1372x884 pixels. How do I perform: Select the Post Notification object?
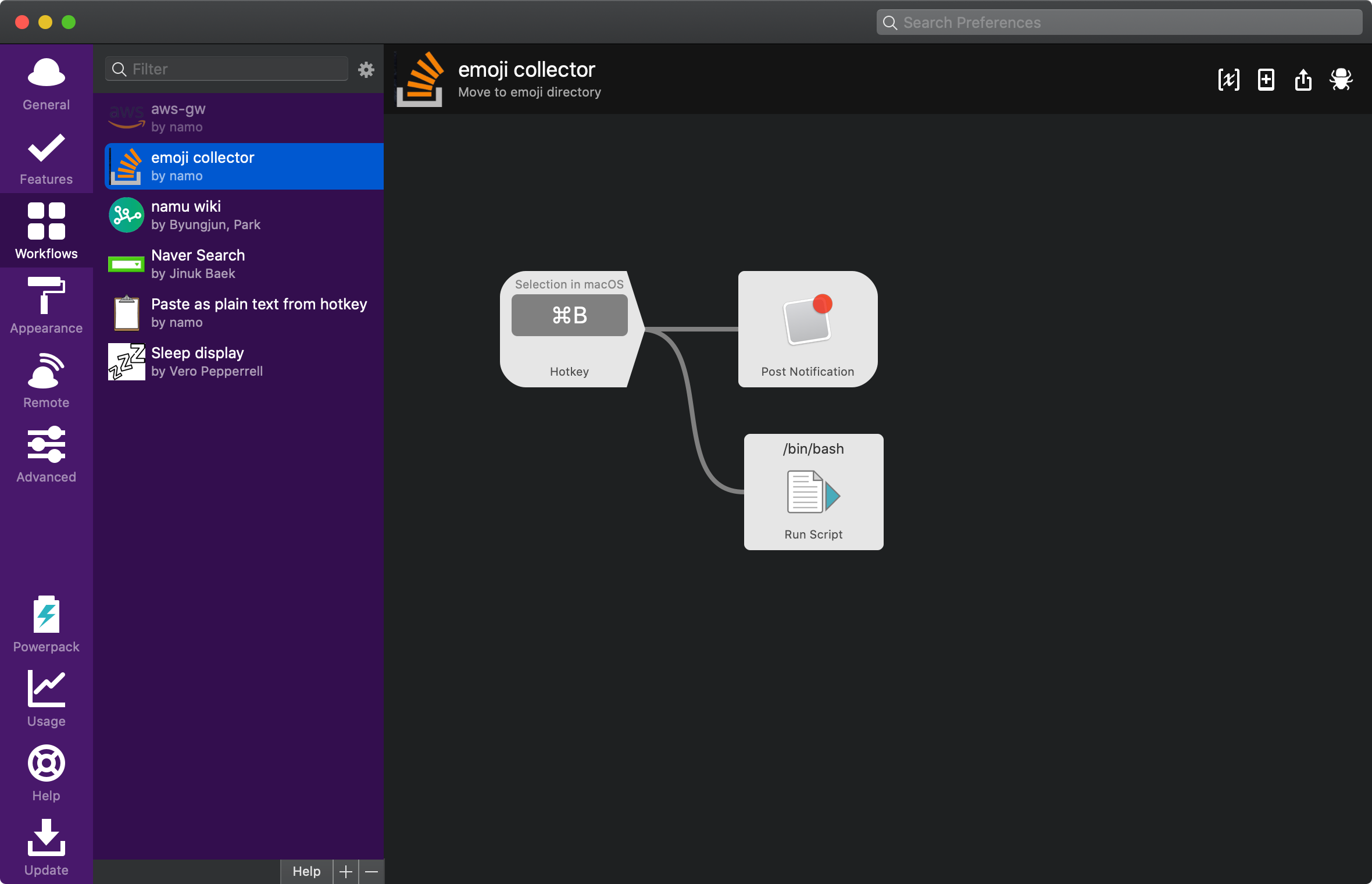tap(808, 329)
